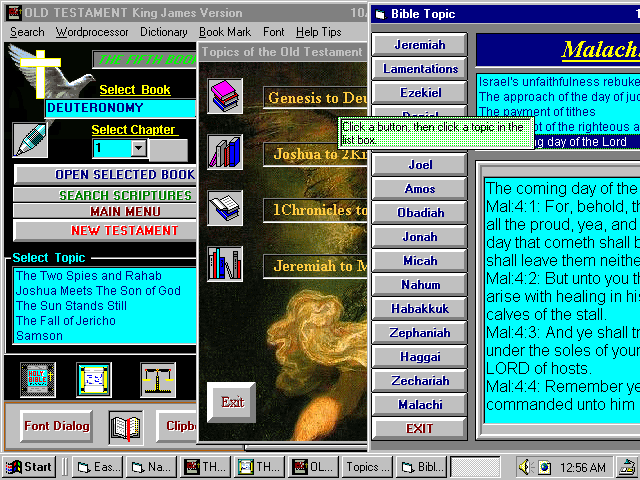Image resolution: width=640 pixels, height=480 pixels.
Task: Click the Genesis to Deuteronomy topic button
Action: 315,98
